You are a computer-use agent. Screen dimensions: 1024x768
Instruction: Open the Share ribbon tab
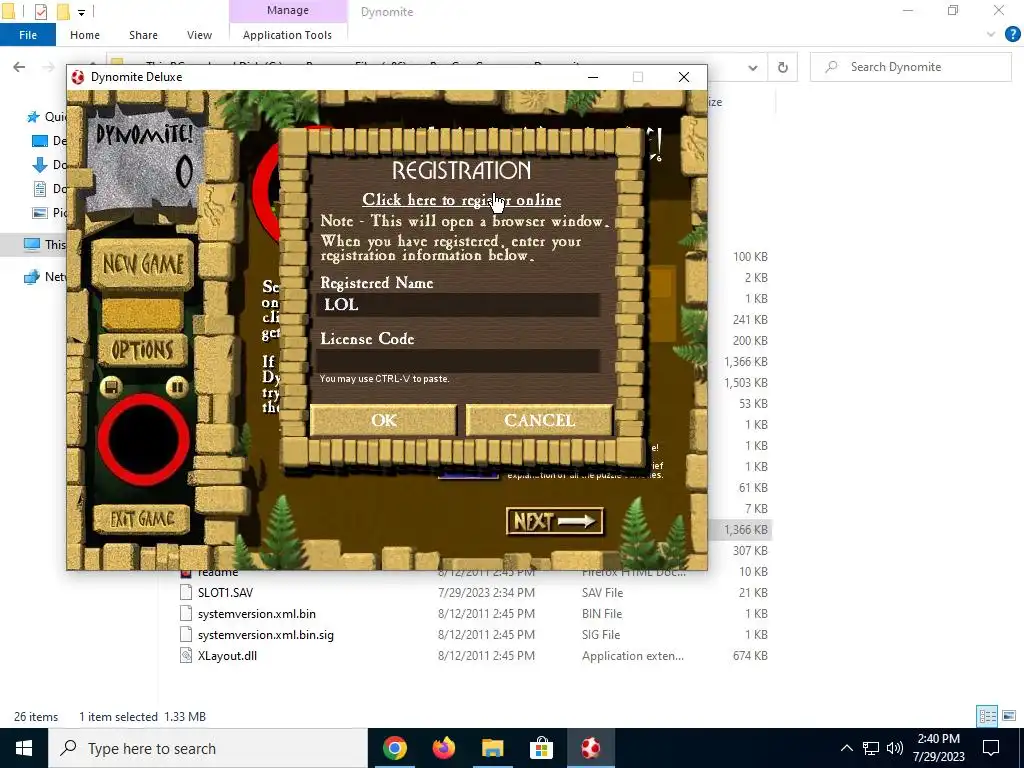[x=143, y=35]
